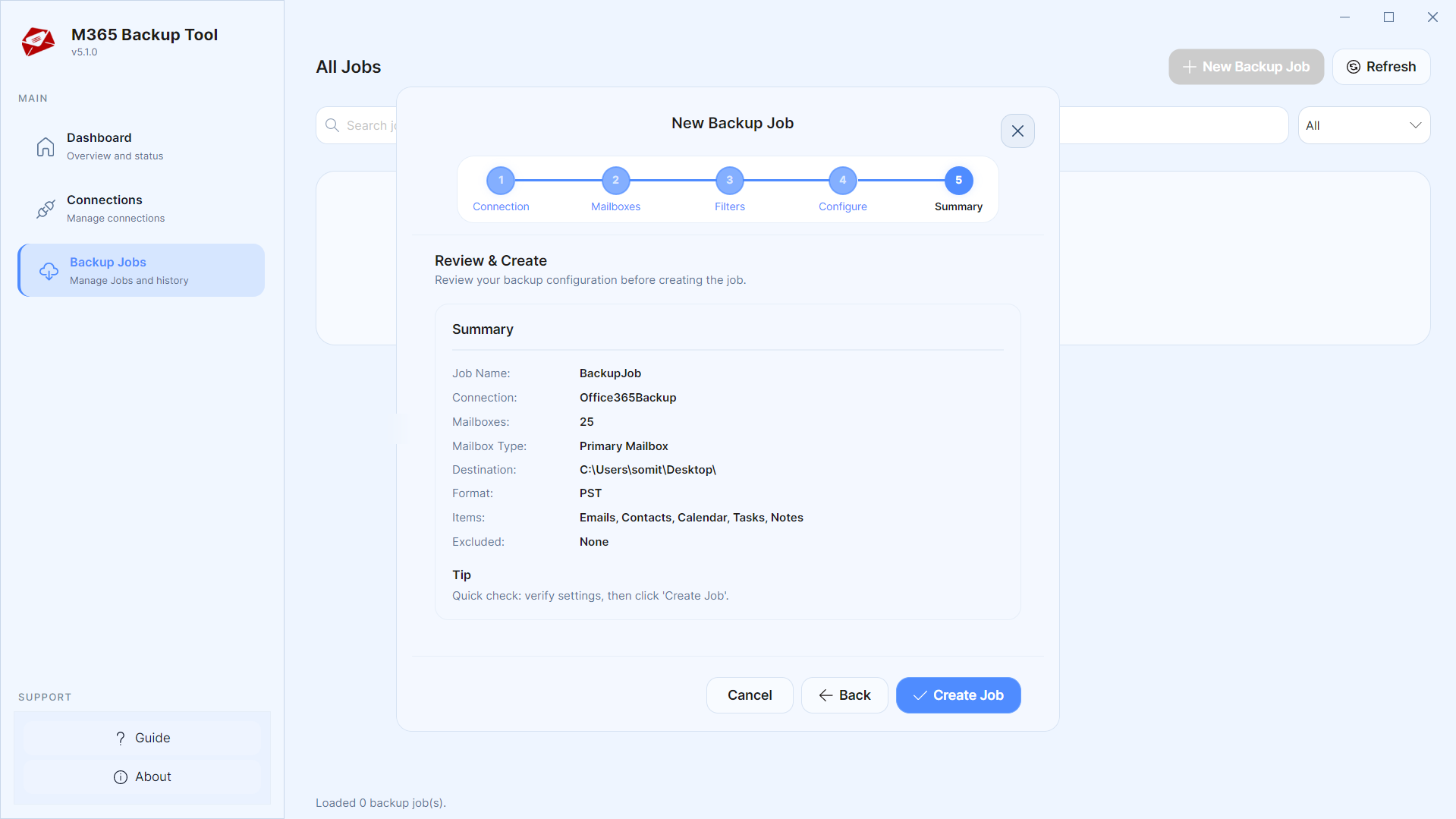This screenshot has width=1456, height=819.
Task: Go to step 2 Mailboxes circle
Action: coord(615,181)
